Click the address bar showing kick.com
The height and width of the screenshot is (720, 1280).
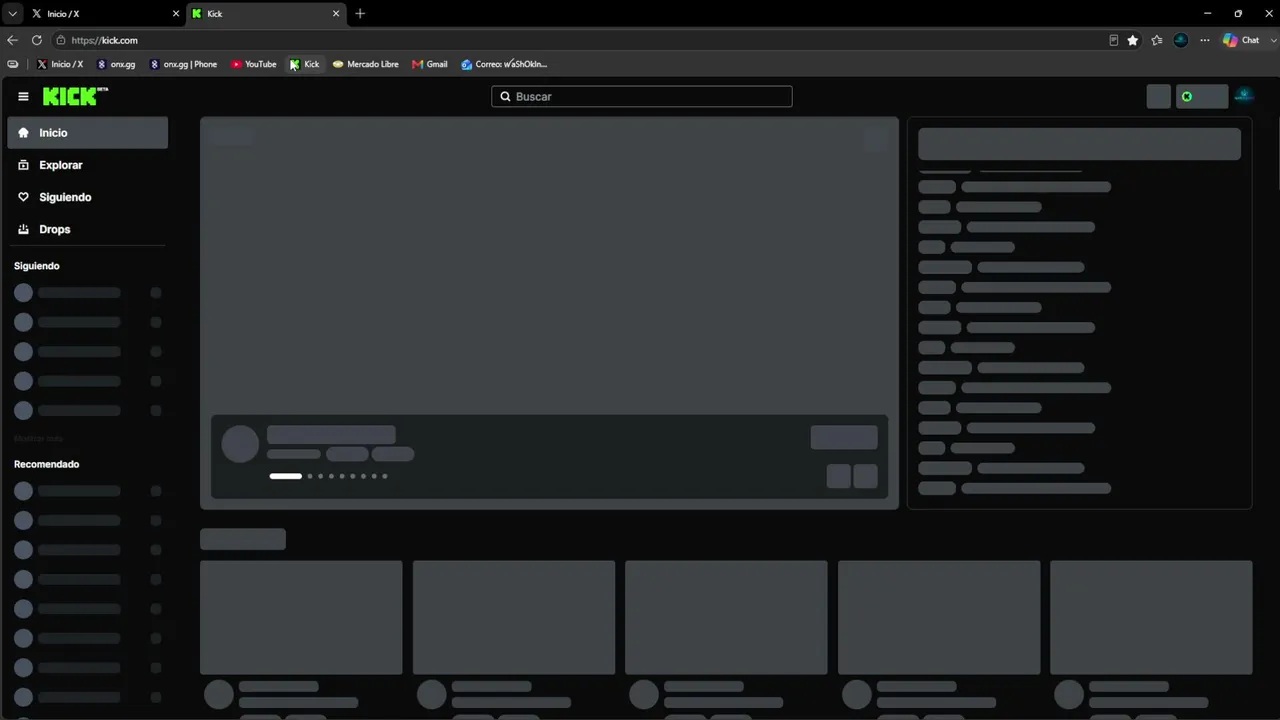580,40
